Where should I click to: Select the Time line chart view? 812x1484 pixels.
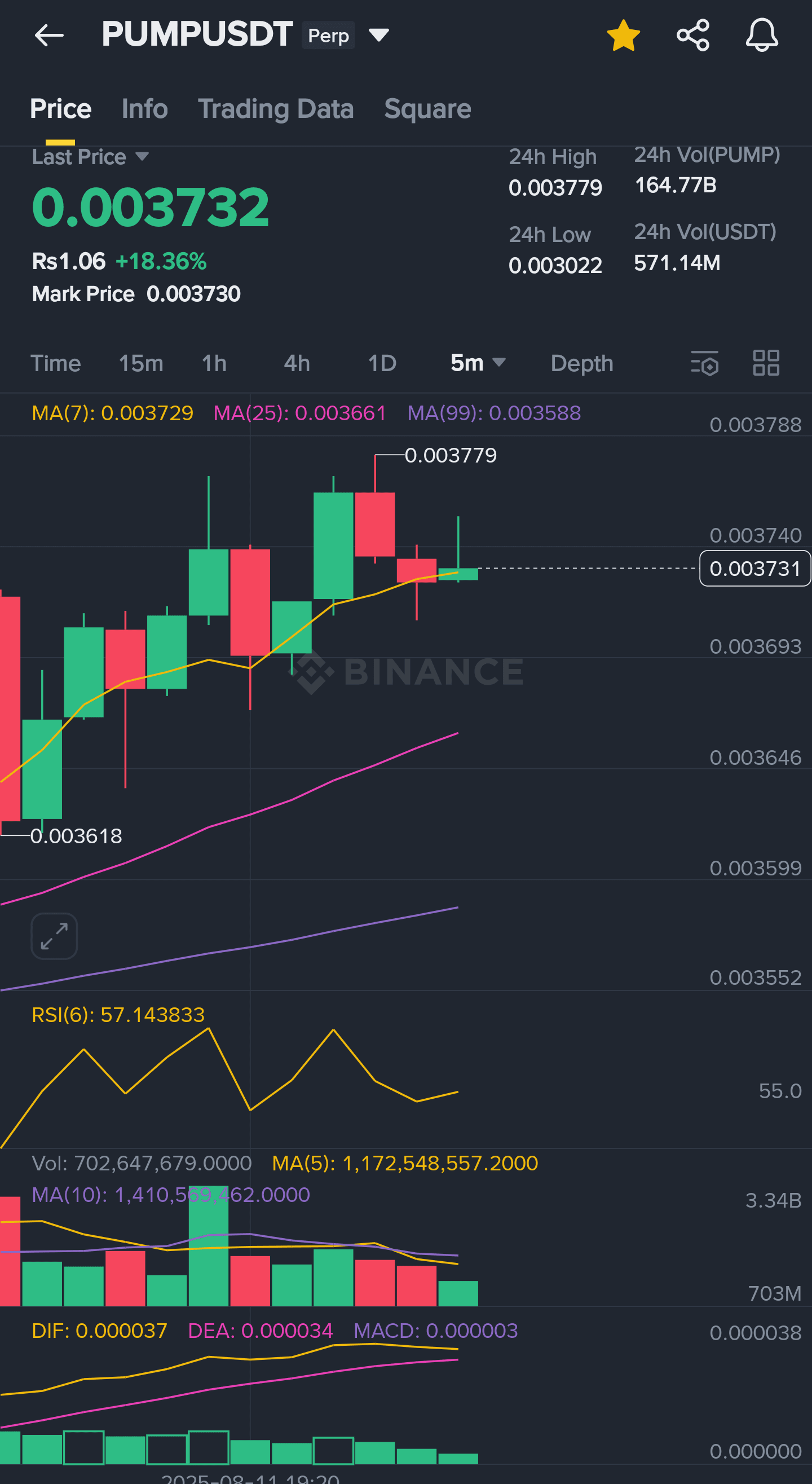pyautogui.click(x=55, y=363)
